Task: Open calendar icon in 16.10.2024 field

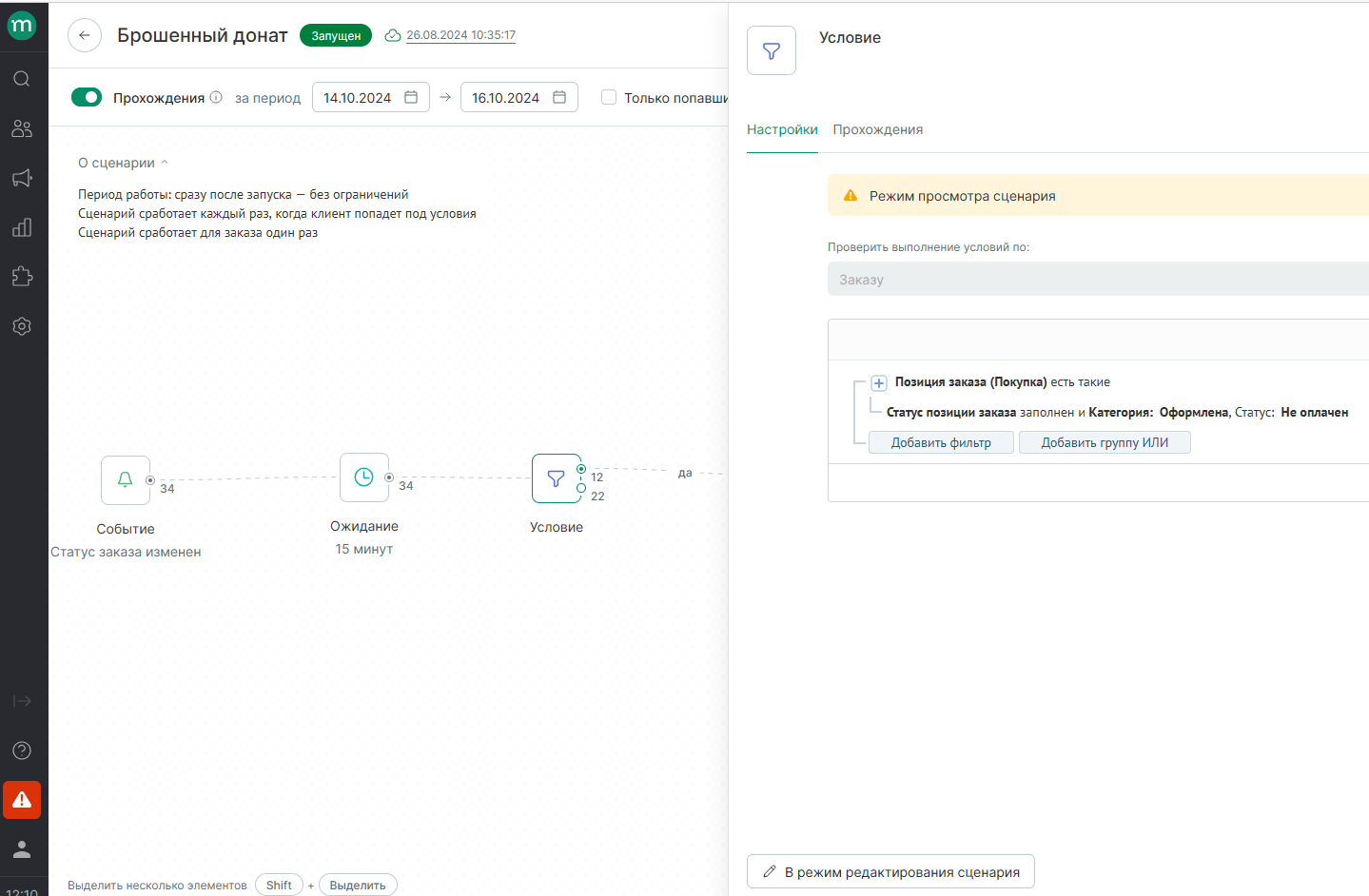Action: (559, 97)
